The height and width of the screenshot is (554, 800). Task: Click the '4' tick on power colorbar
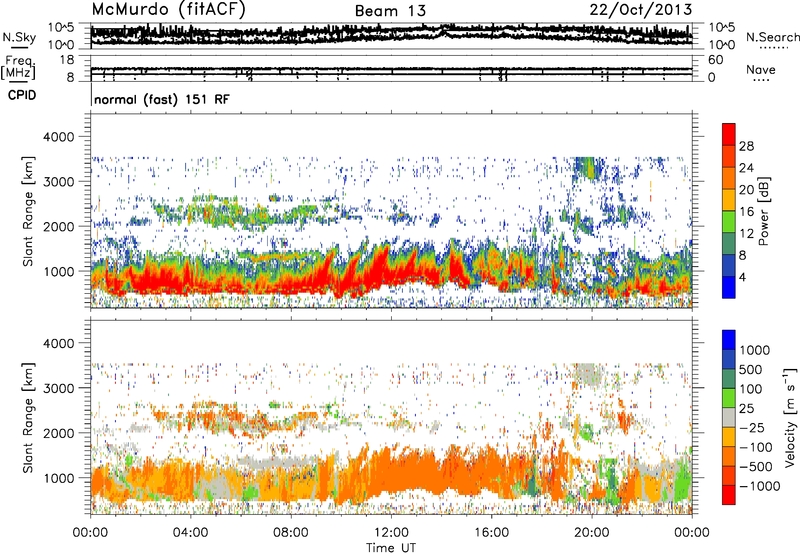pos(742,277)
